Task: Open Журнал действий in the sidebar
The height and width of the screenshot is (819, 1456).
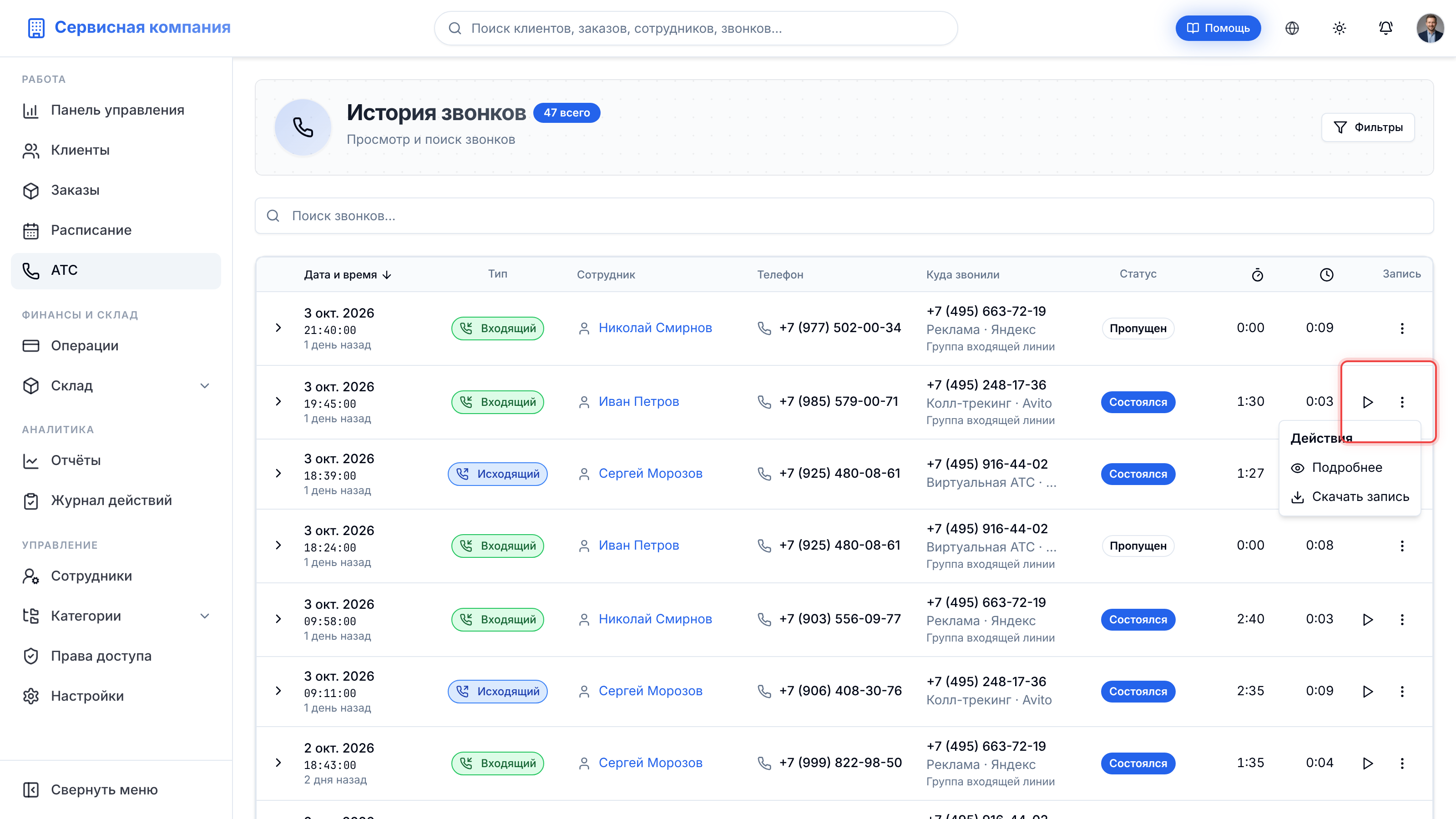Action: 116,501
